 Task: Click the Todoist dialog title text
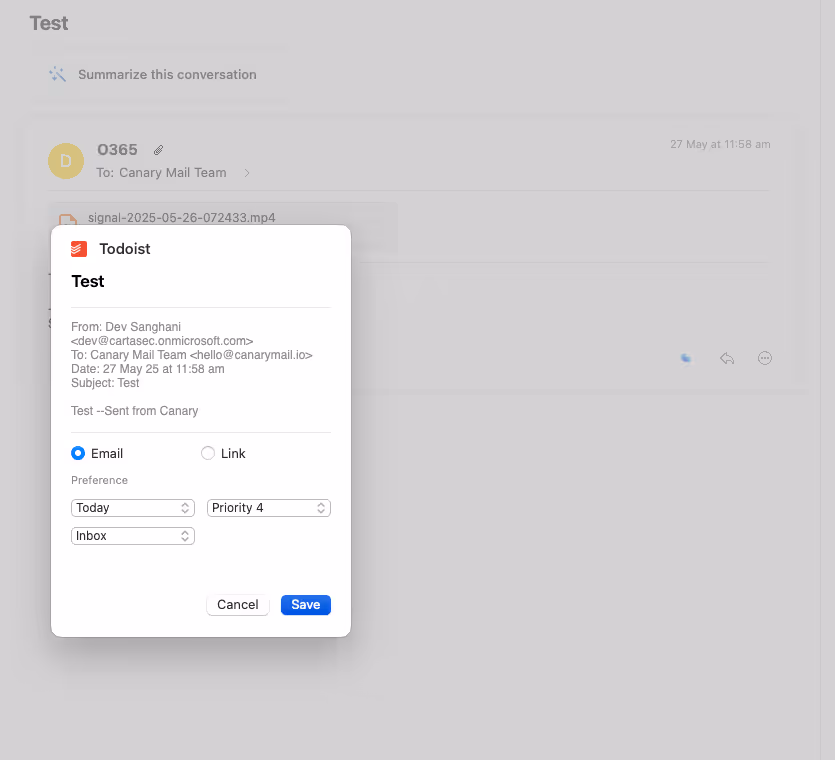coord(125,249)
